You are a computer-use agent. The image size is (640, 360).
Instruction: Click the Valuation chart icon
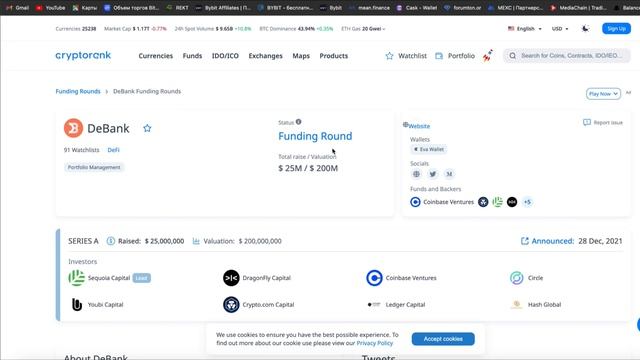coord(196,241)
